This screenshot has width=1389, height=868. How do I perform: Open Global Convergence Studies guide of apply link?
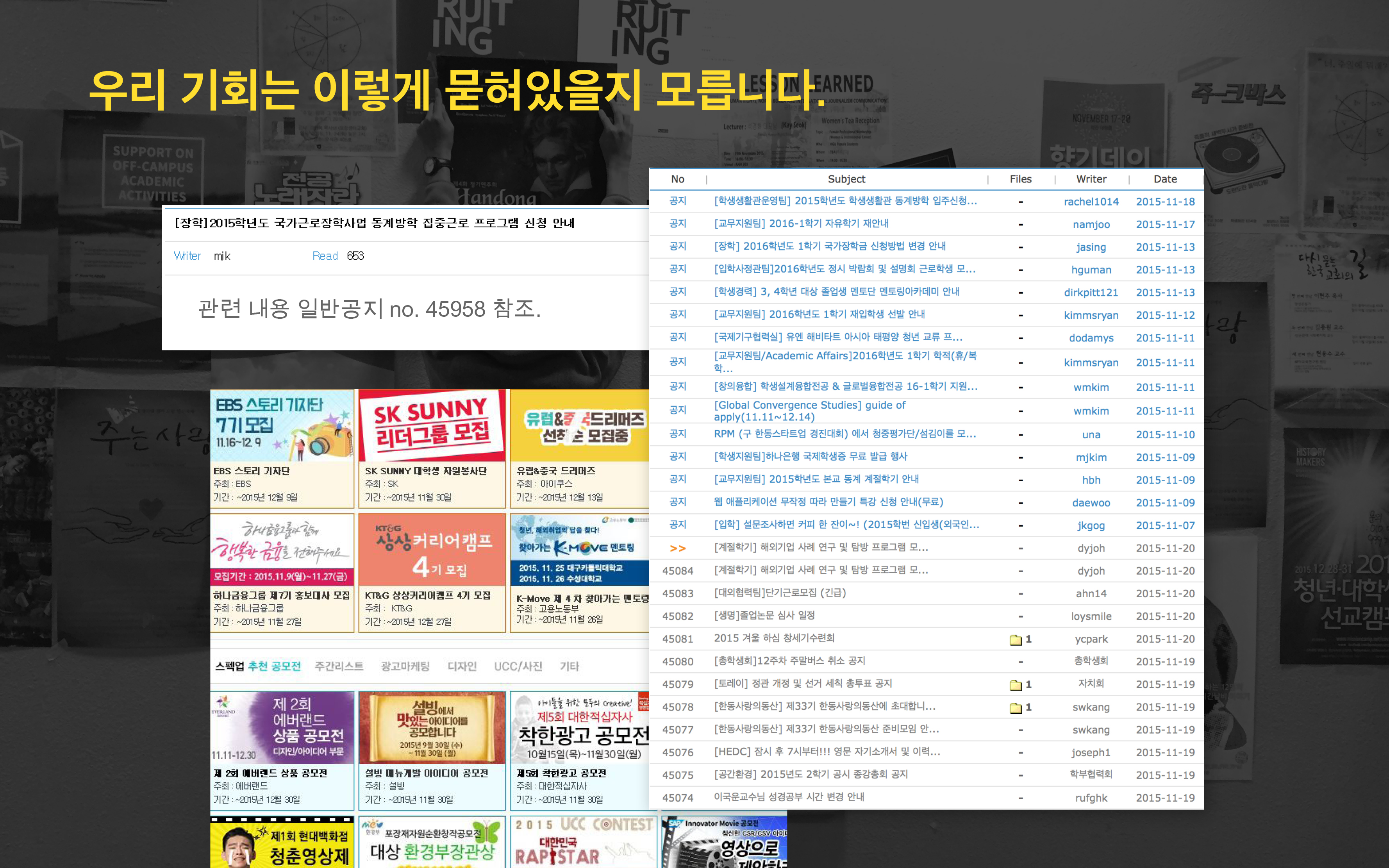pos(810,411)
